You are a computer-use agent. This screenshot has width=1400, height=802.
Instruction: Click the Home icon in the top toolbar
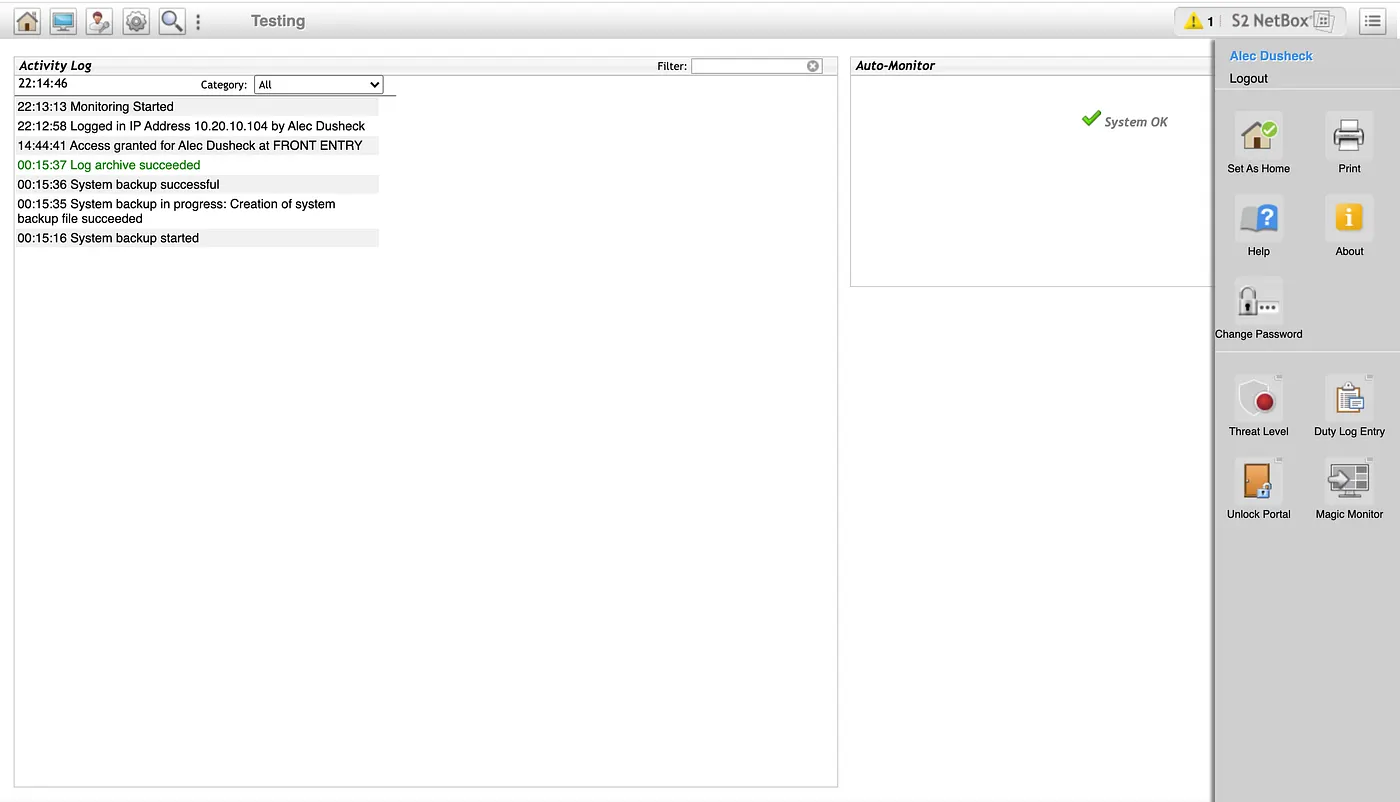27,21
